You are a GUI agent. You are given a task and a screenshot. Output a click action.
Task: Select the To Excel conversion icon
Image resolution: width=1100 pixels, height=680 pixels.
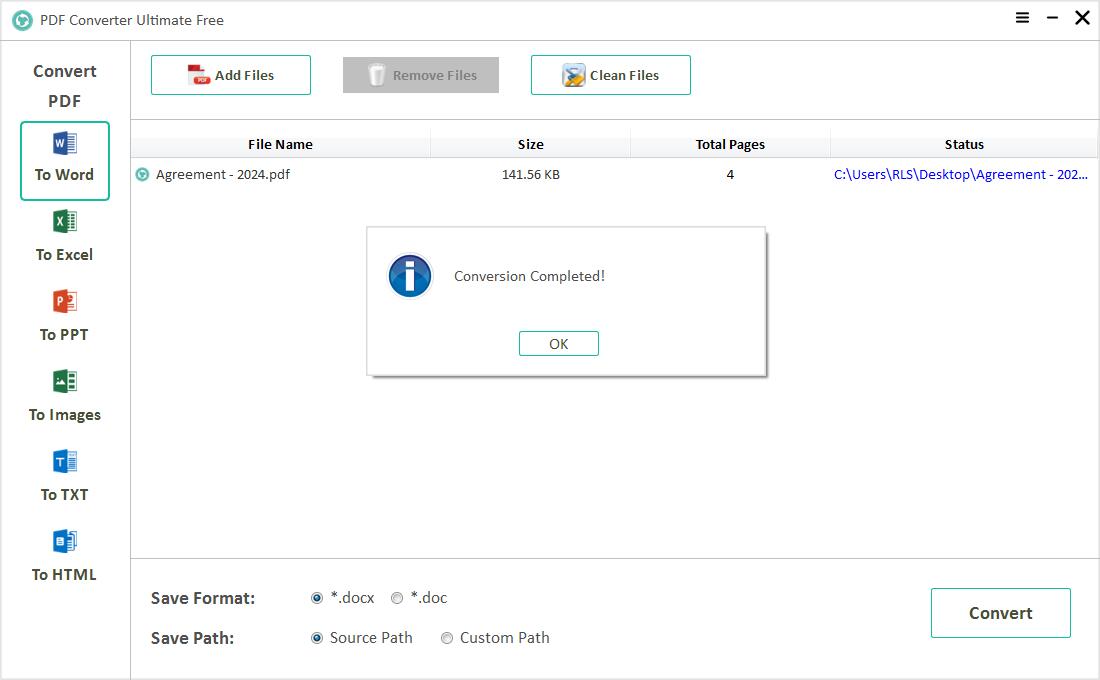[64, 222]
